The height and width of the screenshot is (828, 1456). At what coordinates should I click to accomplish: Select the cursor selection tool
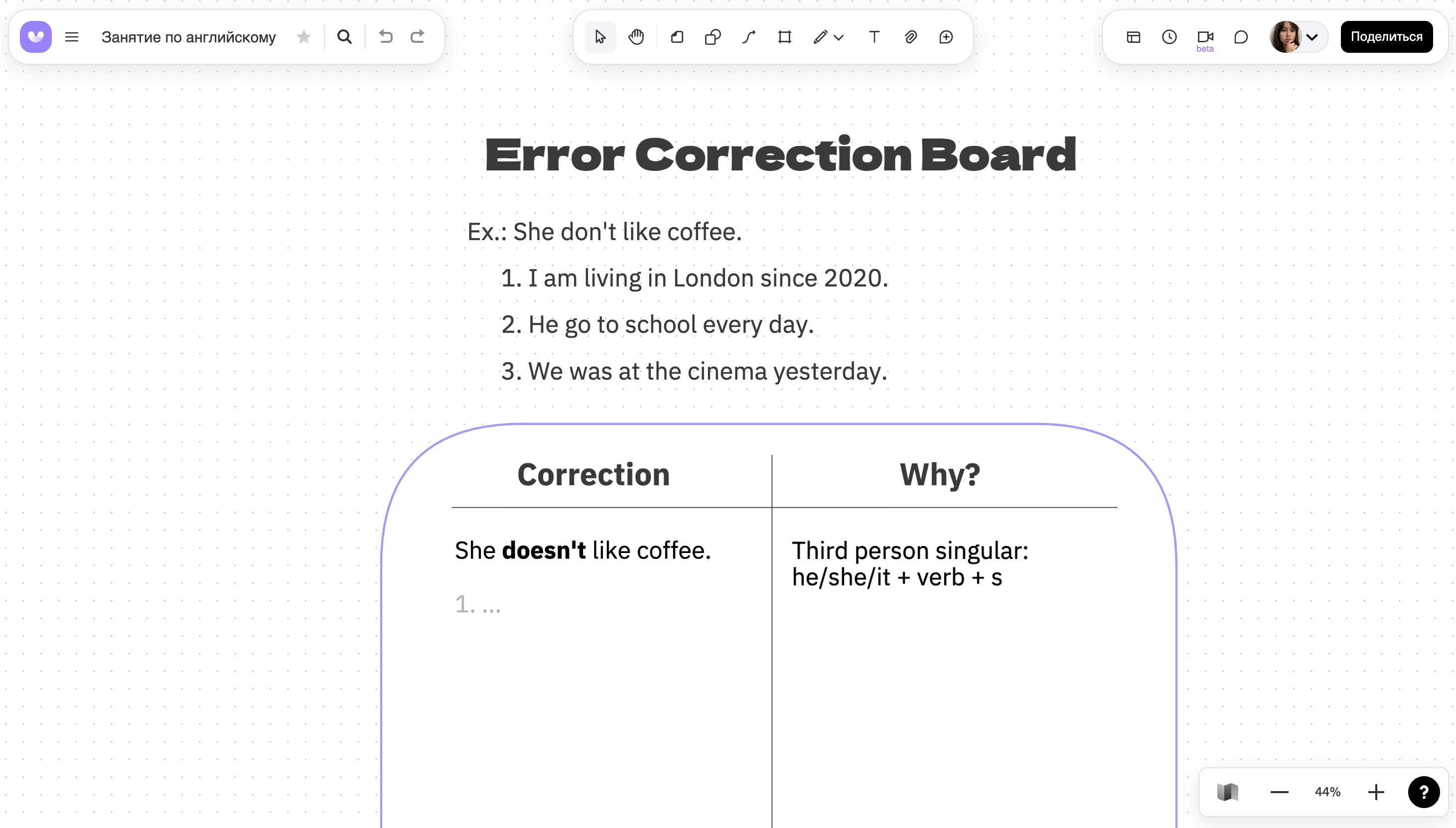(600, 37)
